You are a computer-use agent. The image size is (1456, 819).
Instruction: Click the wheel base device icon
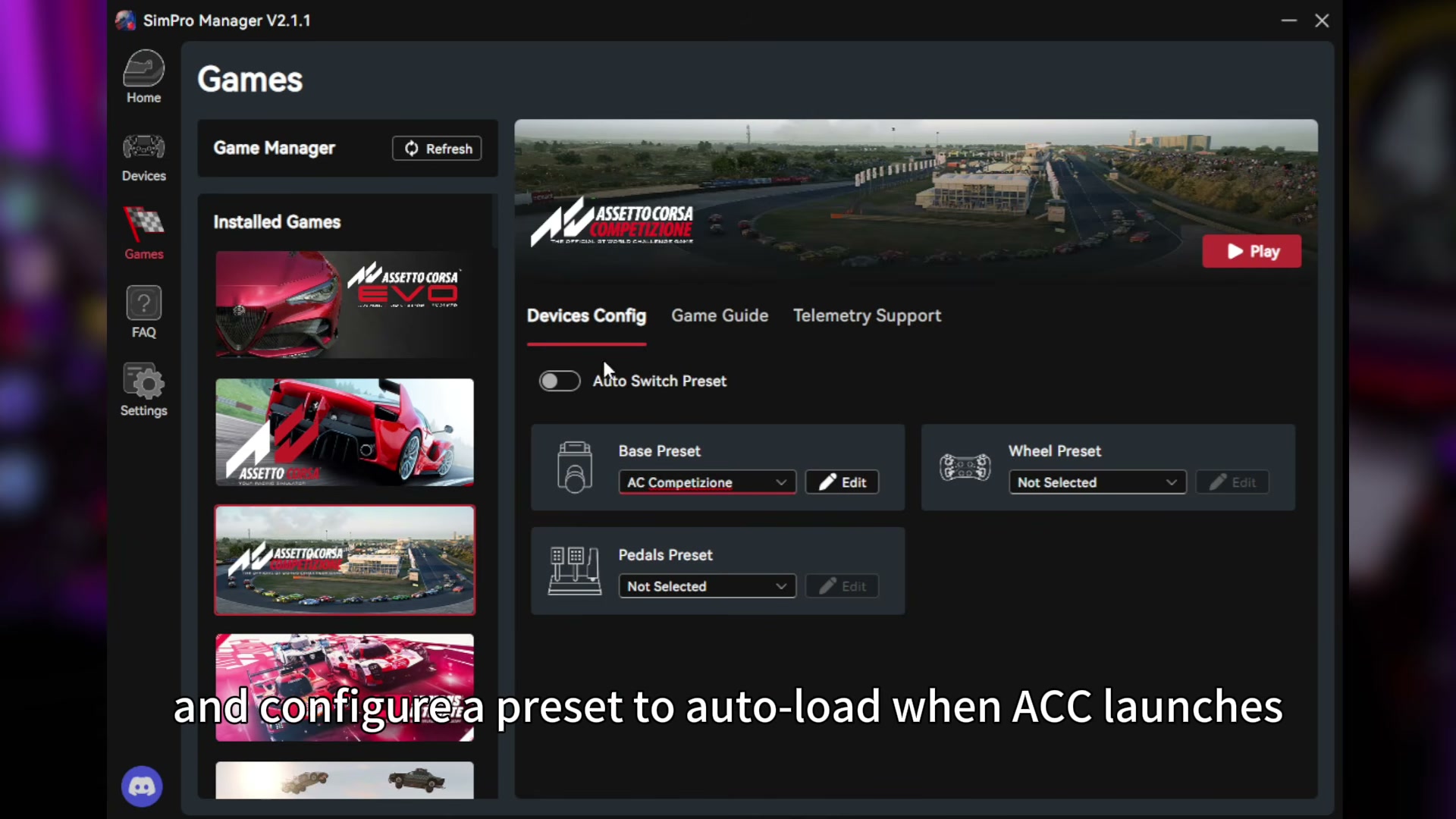(x=574, y=467)
